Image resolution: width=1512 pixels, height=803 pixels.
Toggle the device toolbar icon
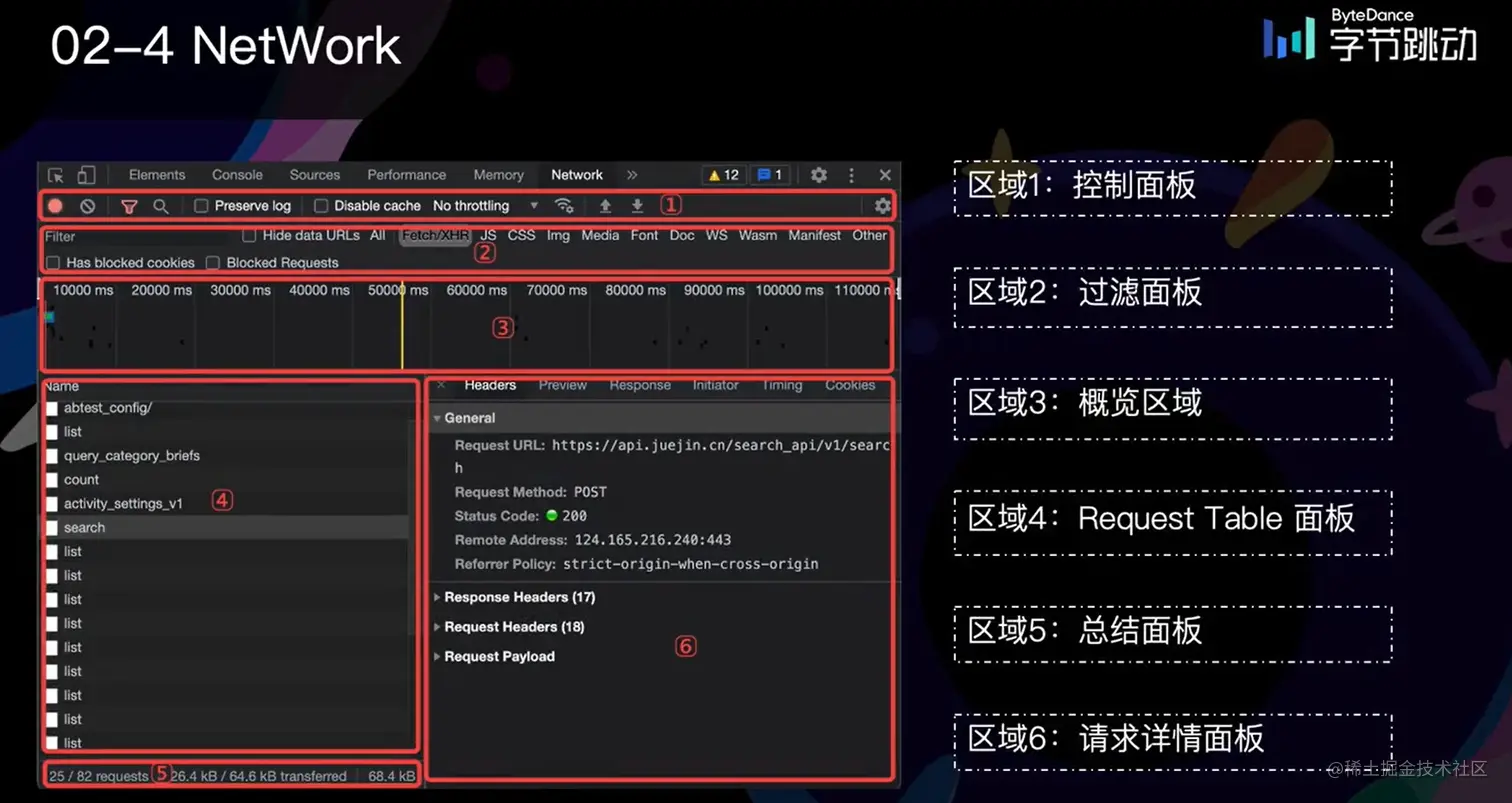coord(87,175)
